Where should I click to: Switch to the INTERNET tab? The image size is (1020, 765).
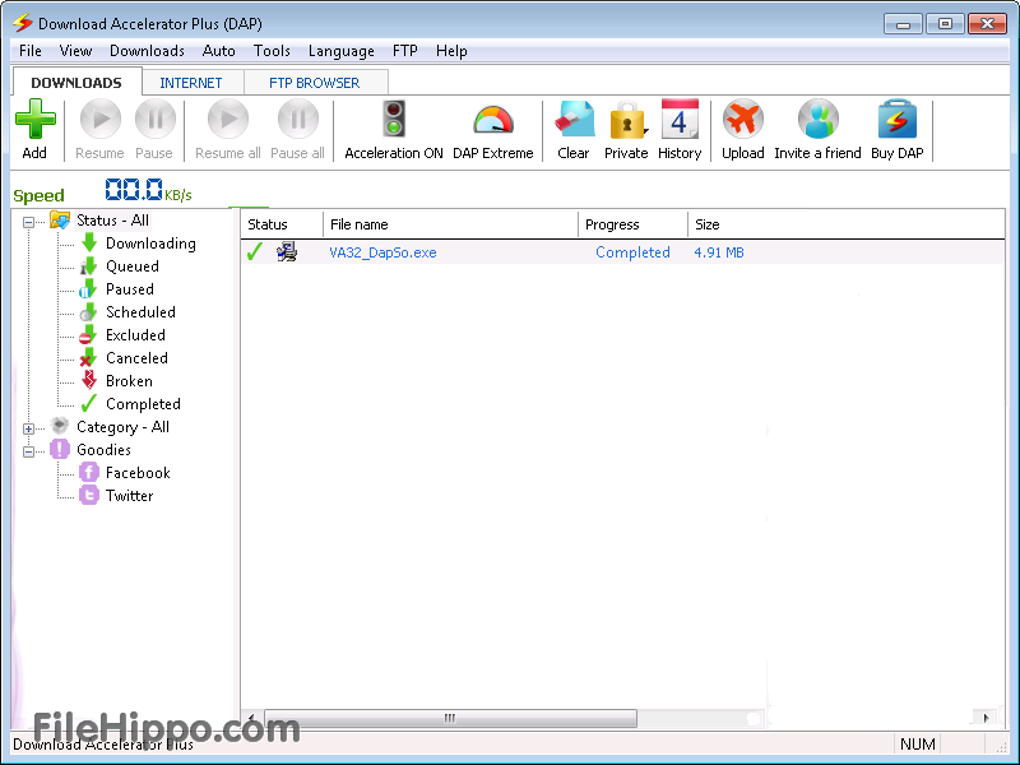[x=191, y=83]
